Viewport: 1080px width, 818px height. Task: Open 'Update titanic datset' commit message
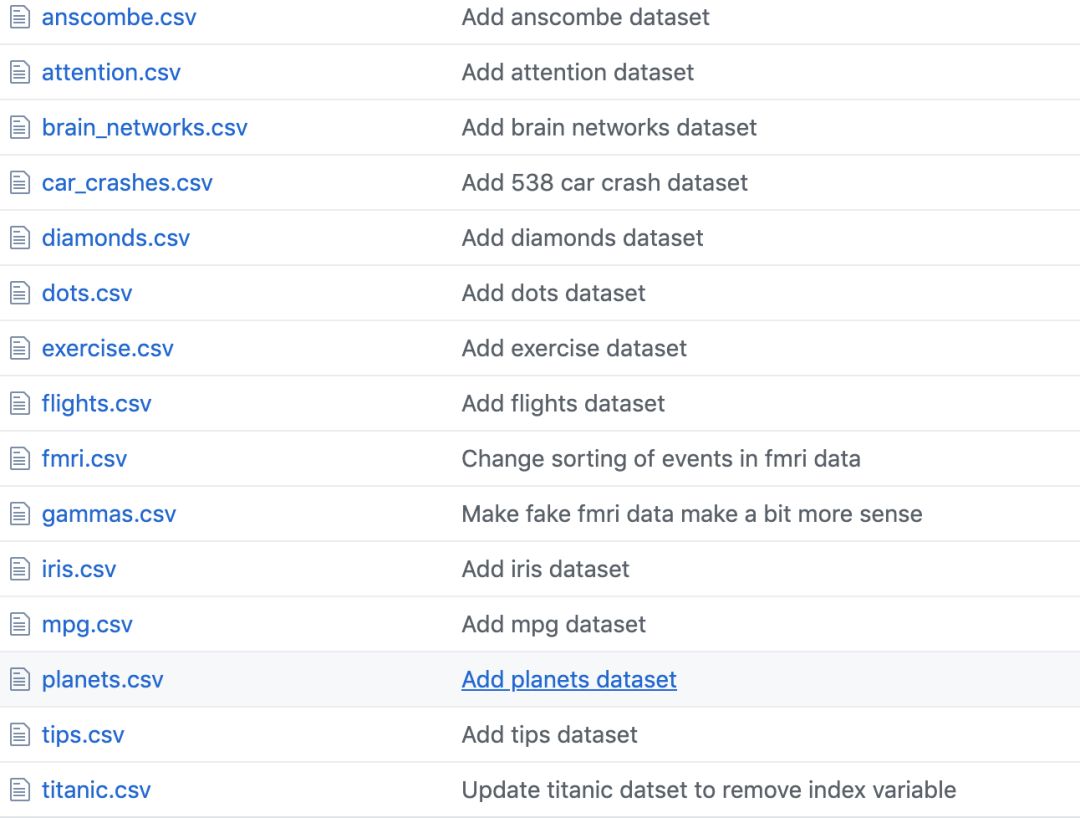coord(709,790)
